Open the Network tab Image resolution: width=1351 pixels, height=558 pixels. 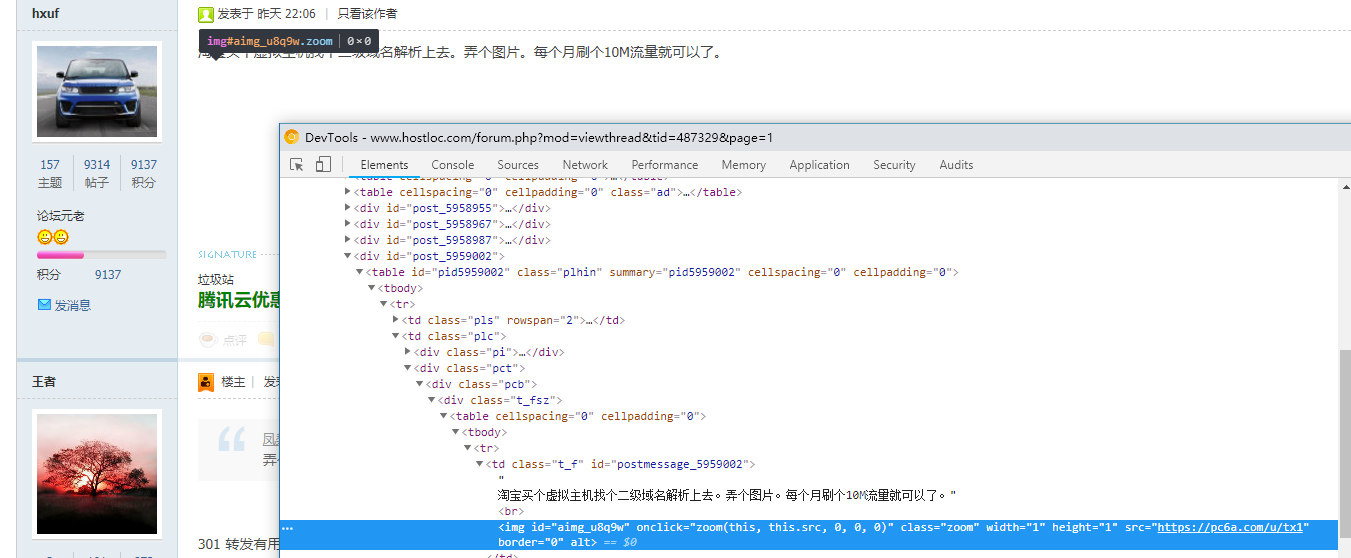point(585,165)
